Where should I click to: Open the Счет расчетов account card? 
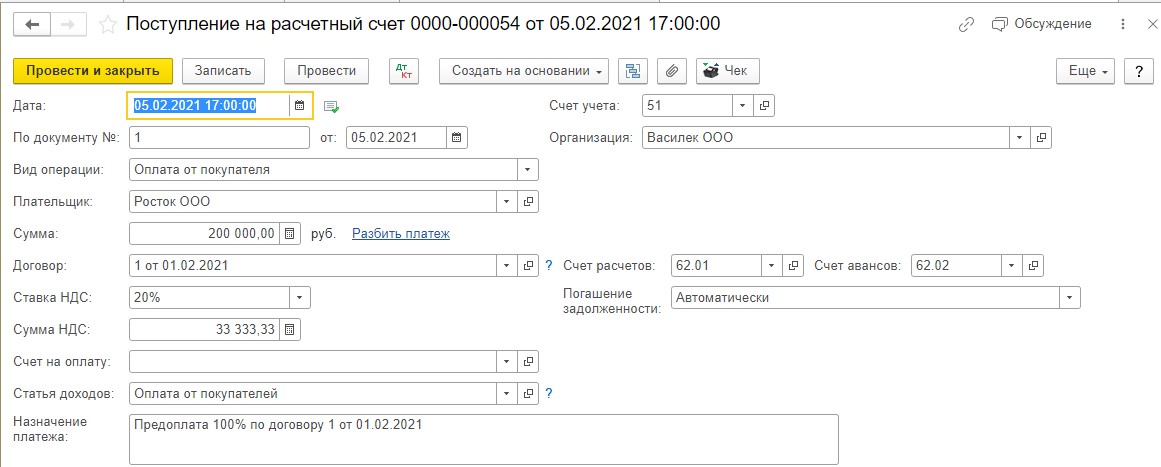tap(794, 265)
